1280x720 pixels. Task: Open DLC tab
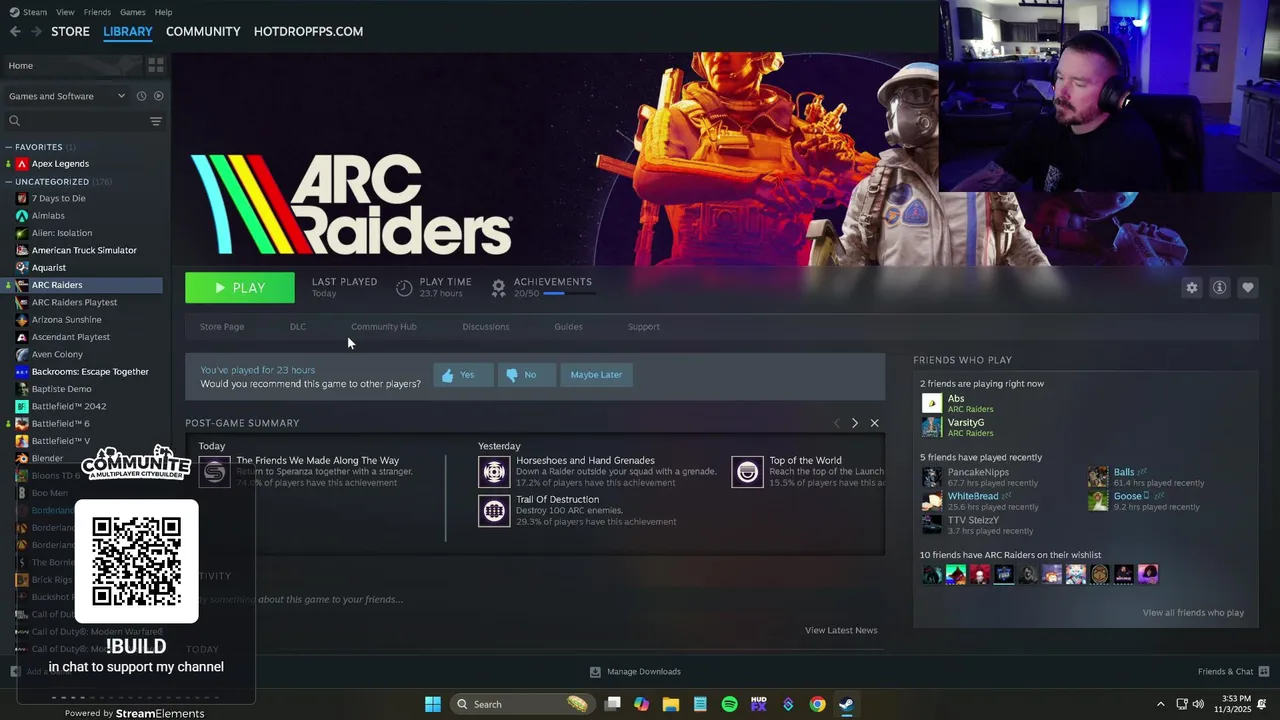click(x=298, y=326)
